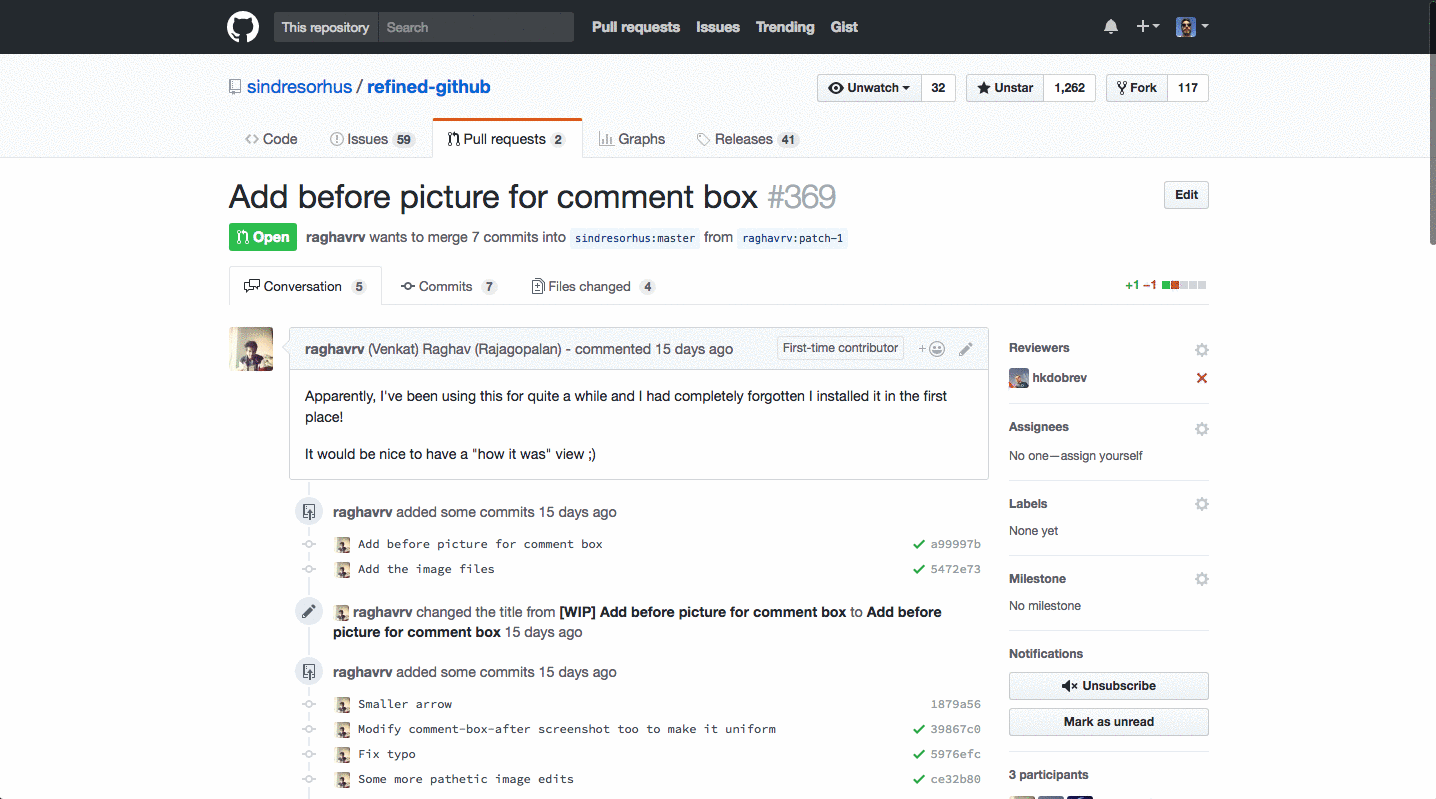Open the 1,262 stargazers count

click(1070, 88)
